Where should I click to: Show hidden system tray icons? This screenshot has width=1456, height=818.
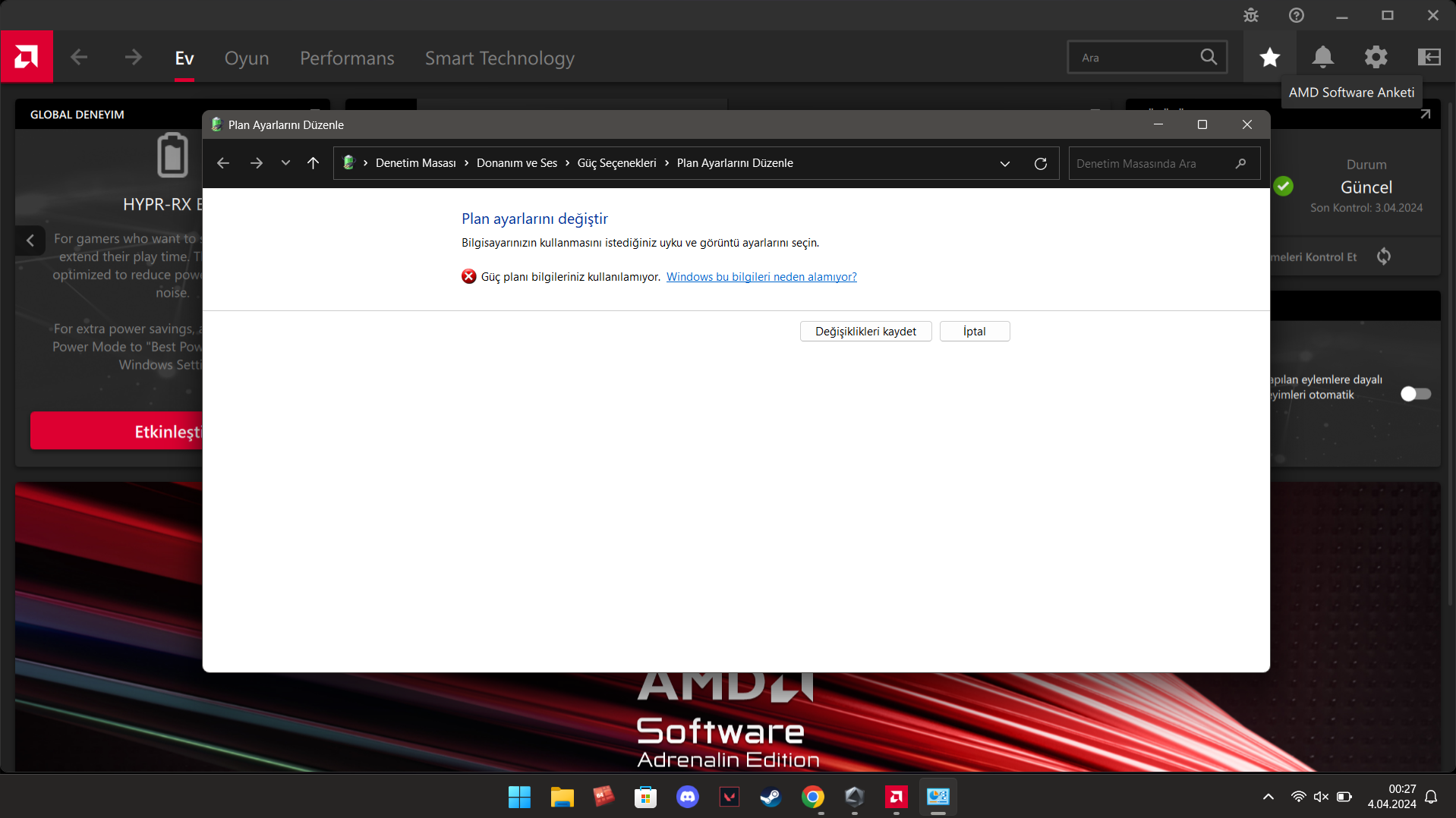pyautogui.click(x=1268, y=797)
